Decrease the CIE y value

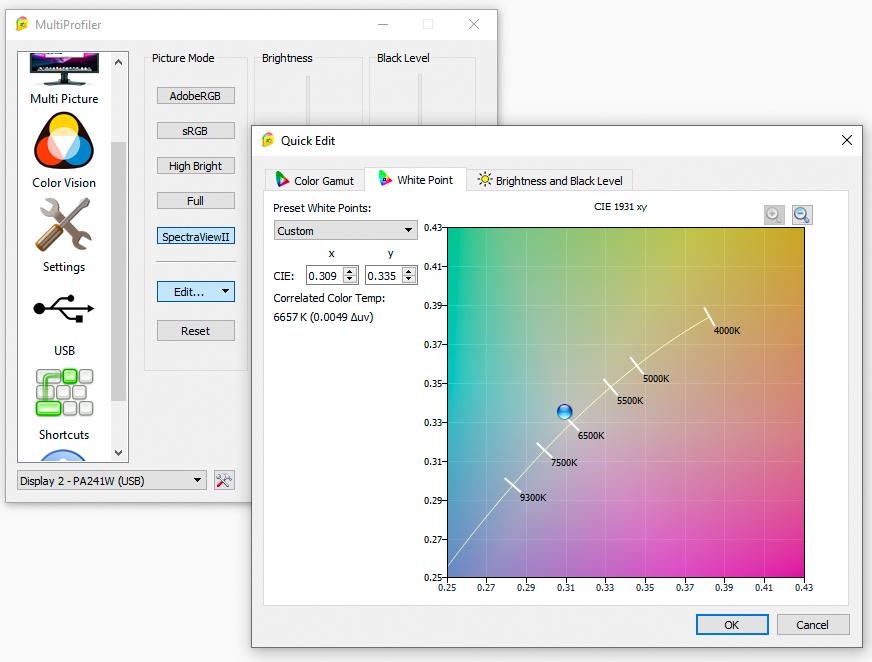(409, 279)
